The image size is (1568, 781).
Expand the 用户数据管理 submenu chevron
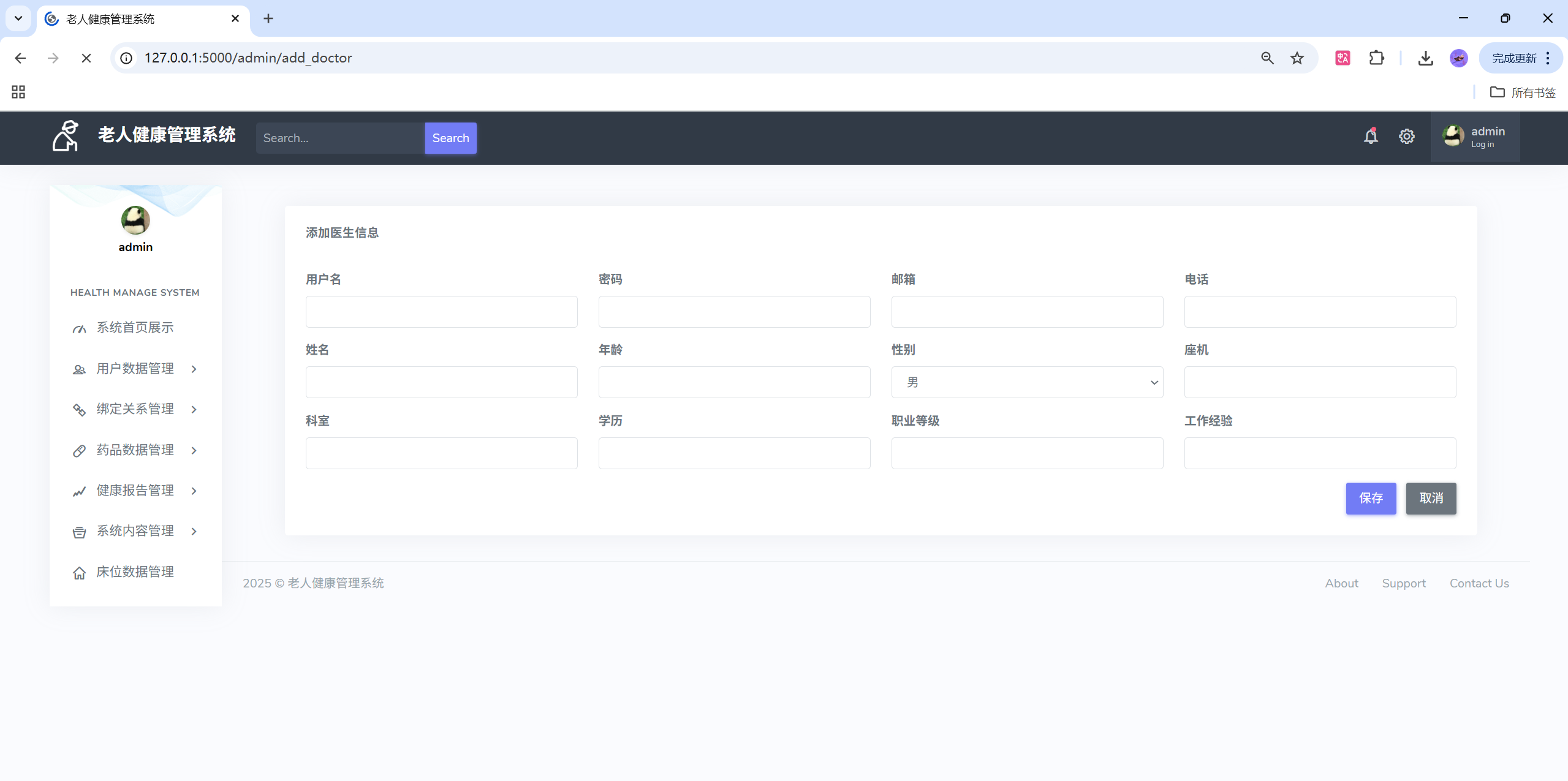coord(194,369)
